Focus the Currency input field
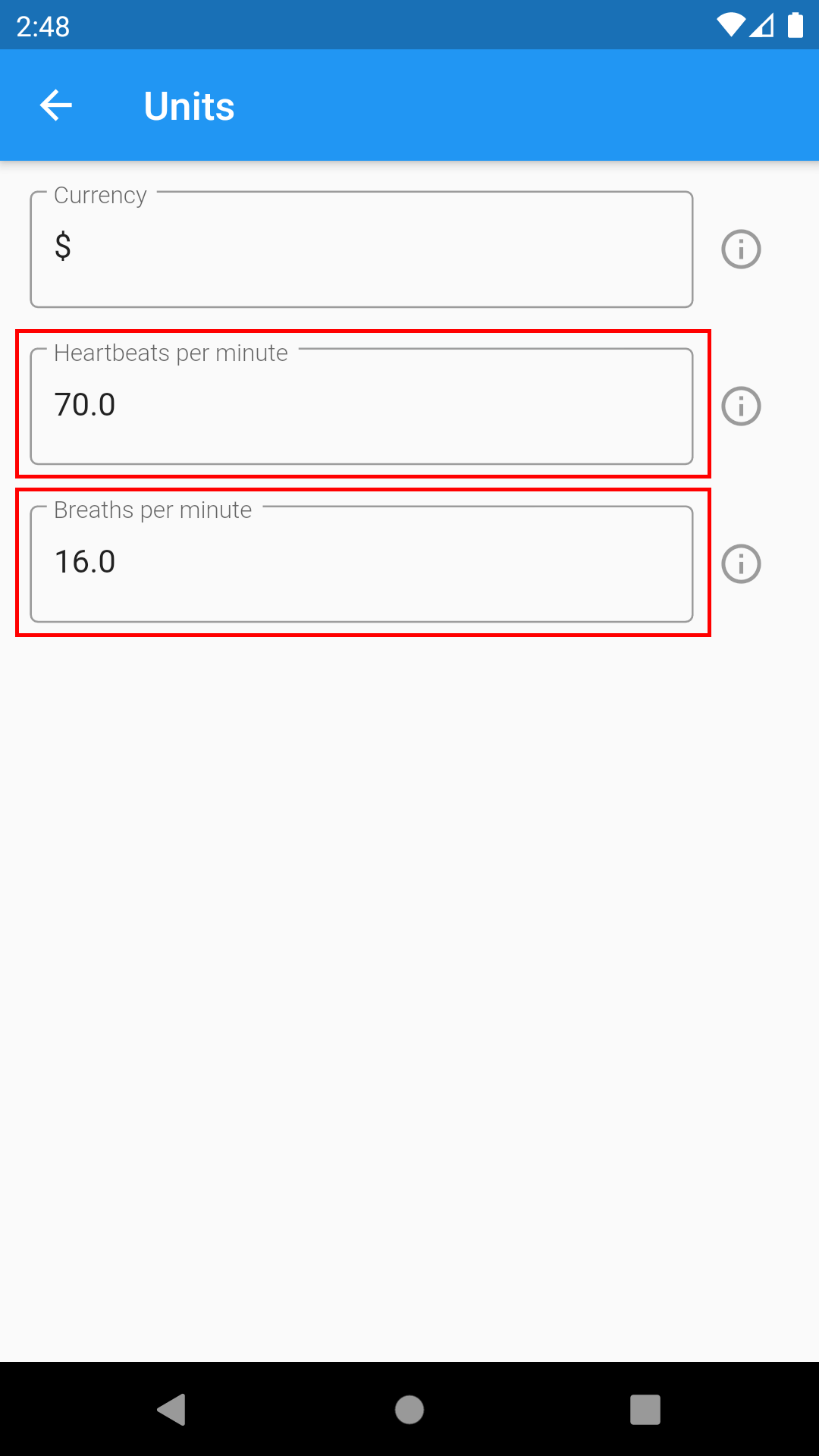Screen dimensions: 819x1456 pyautogui.click(x=361, y=250)
